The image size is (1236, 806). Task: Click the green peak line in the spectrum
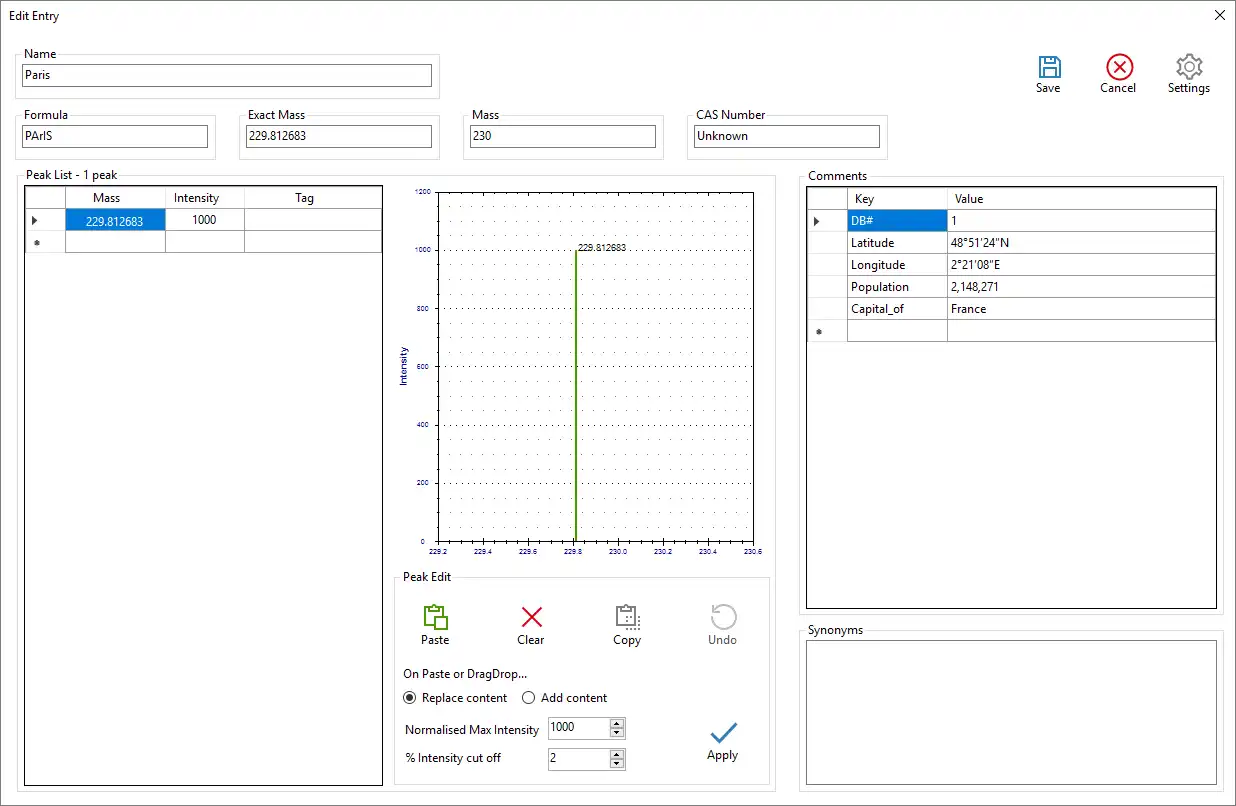[x=576, y=396]
